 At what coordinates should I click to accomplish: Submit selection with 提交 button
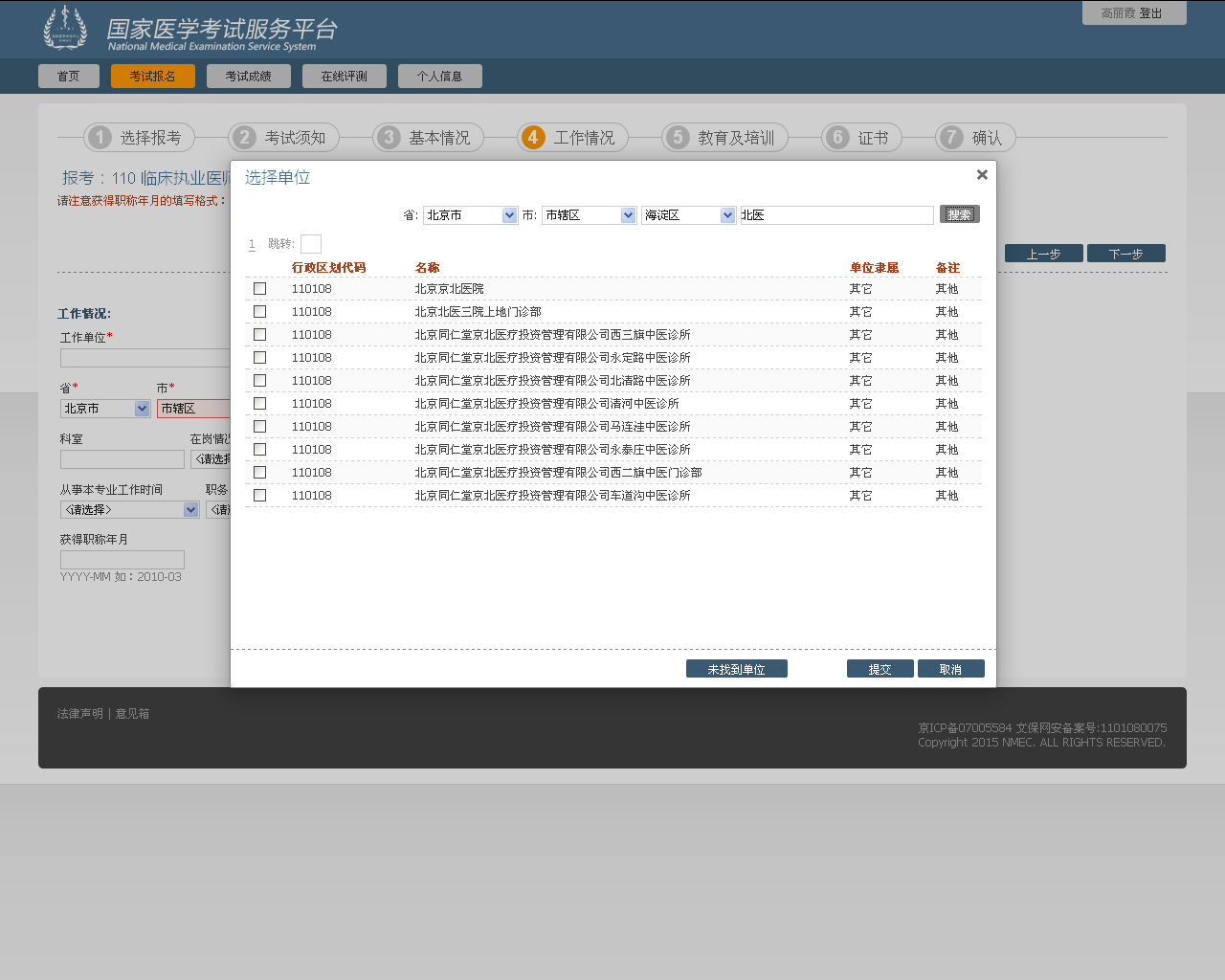(880, 669)
